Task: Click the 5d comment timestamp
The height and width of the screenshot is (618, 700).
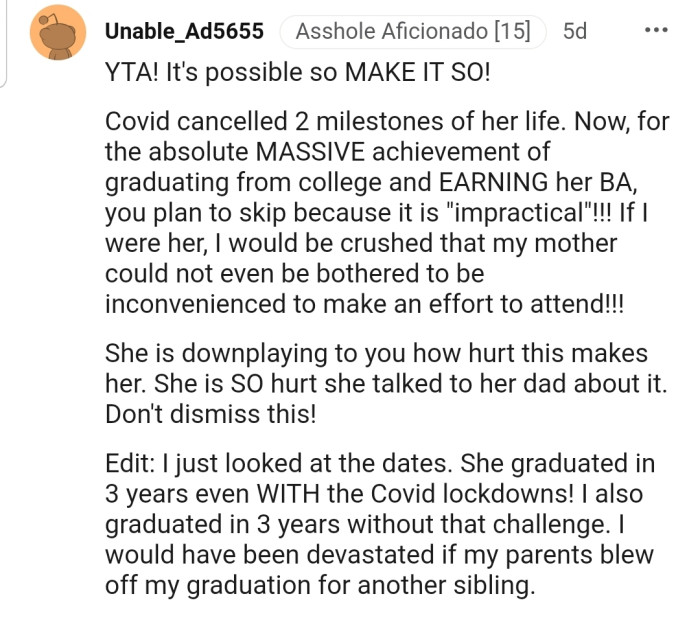Action: tap(575, 32)
